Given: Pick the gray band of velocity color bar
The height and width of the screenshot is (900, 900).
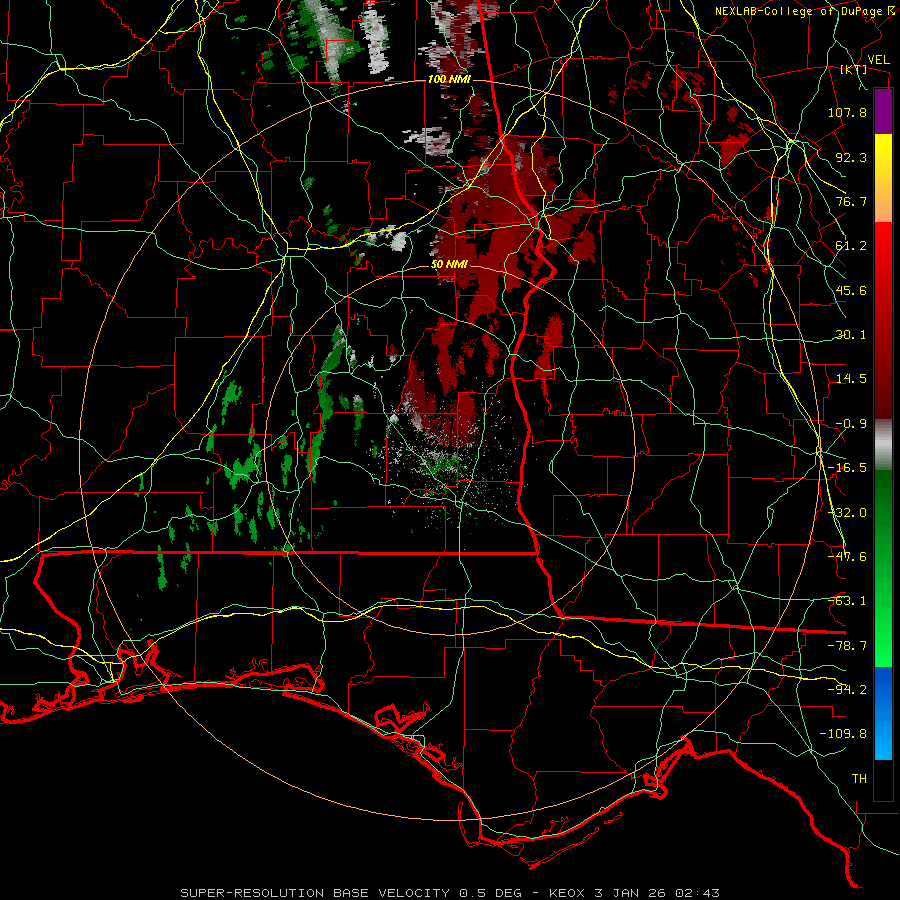Looking at the screenshot, I should (883, 445).
